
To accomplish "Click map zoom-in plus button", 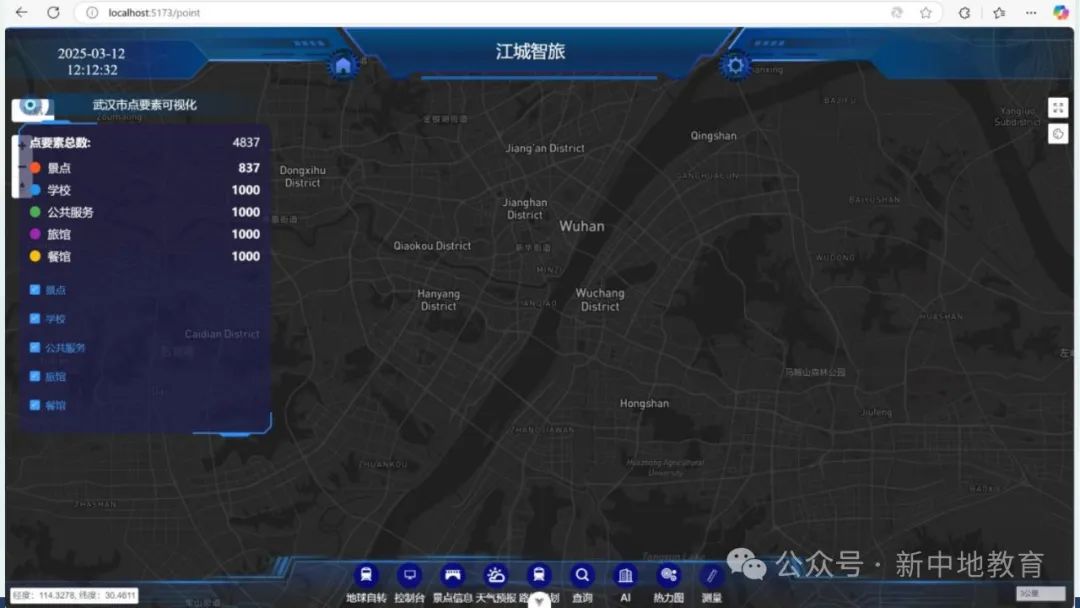I will point(21,145).
